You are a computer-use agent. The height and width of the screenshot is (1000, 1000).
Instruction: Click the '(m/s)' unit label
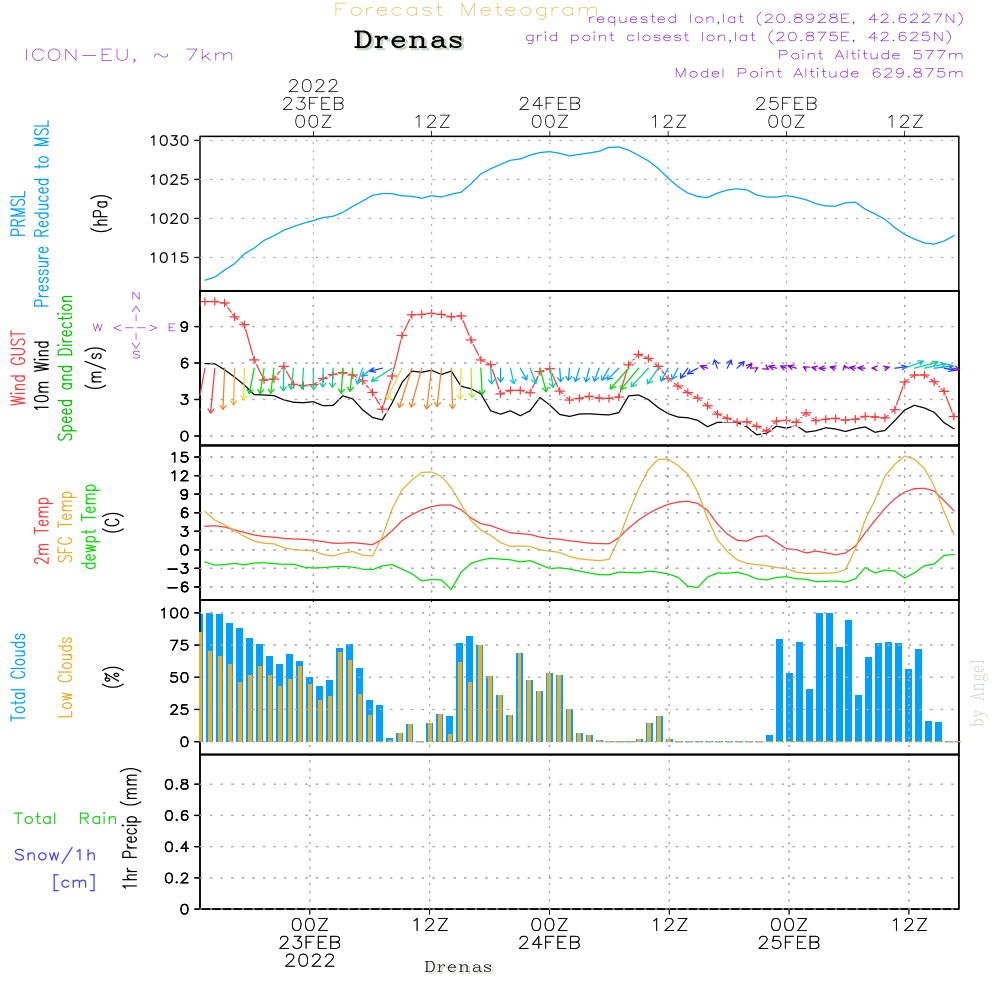pyautogui.click(x=96, y=368)
